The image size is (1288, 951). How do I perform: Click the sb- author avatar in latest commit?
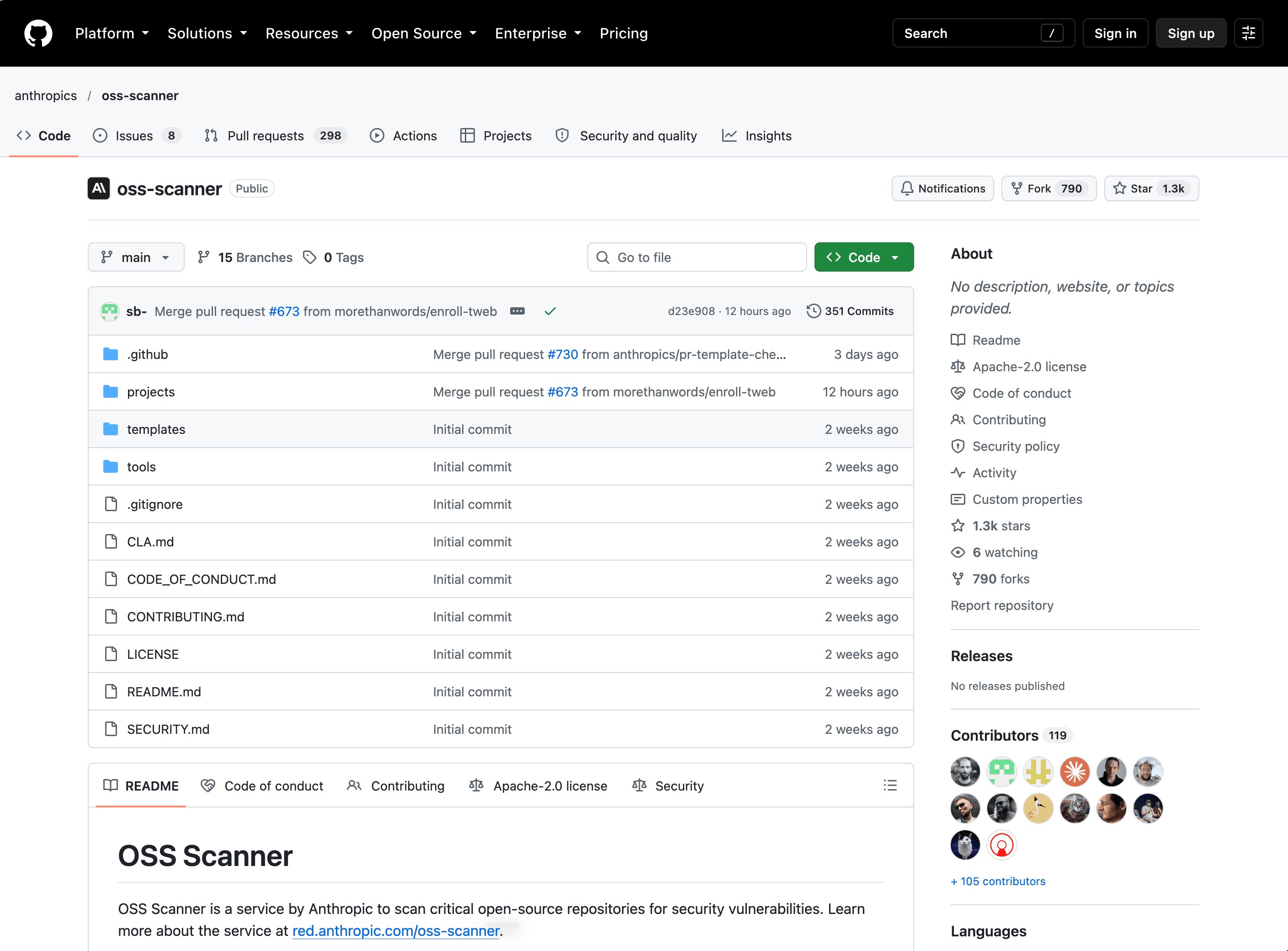point(109,311)
